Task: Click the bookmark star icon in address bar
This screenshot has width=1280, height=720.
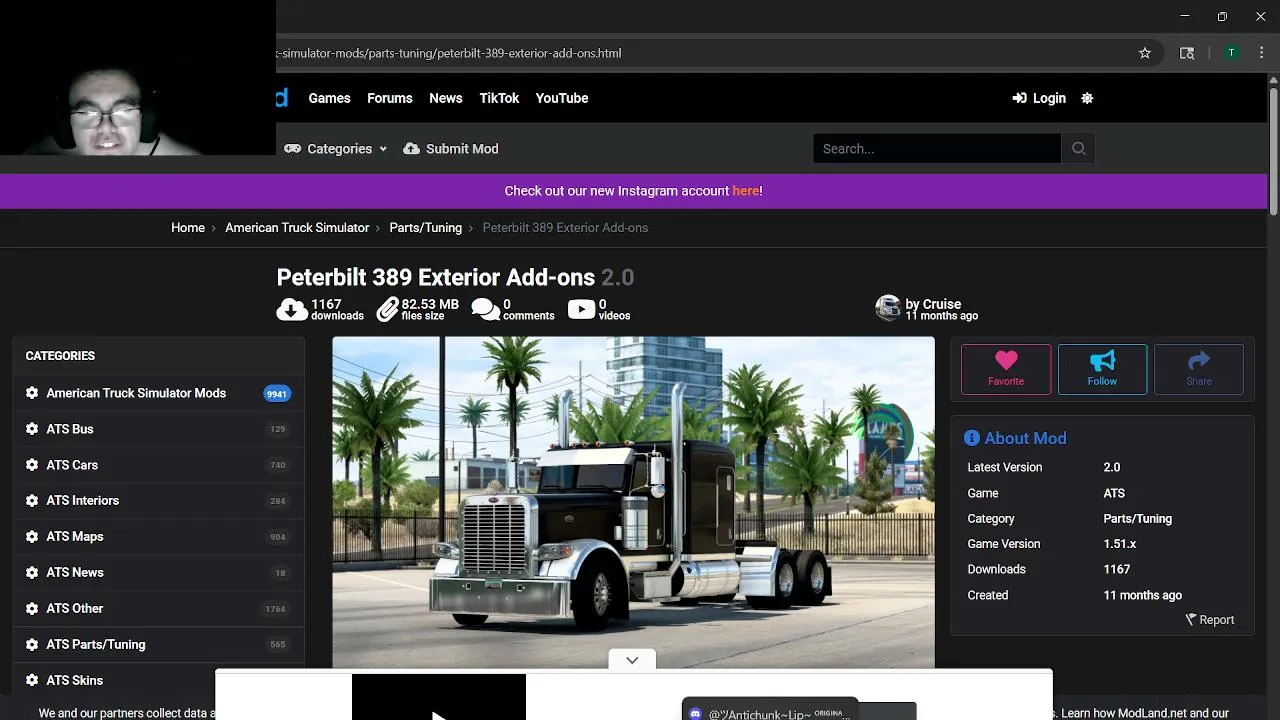Action: point(1145,53)
